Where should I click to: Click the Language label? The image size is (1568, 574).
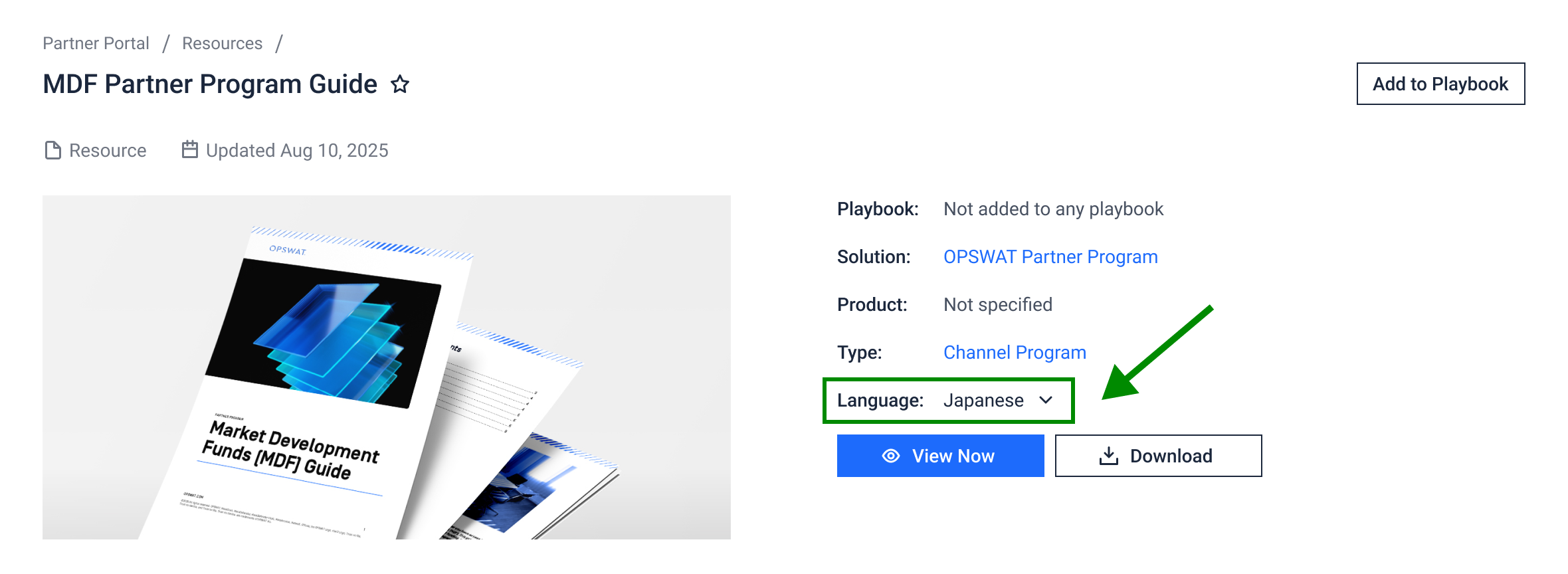coord(880,401)
